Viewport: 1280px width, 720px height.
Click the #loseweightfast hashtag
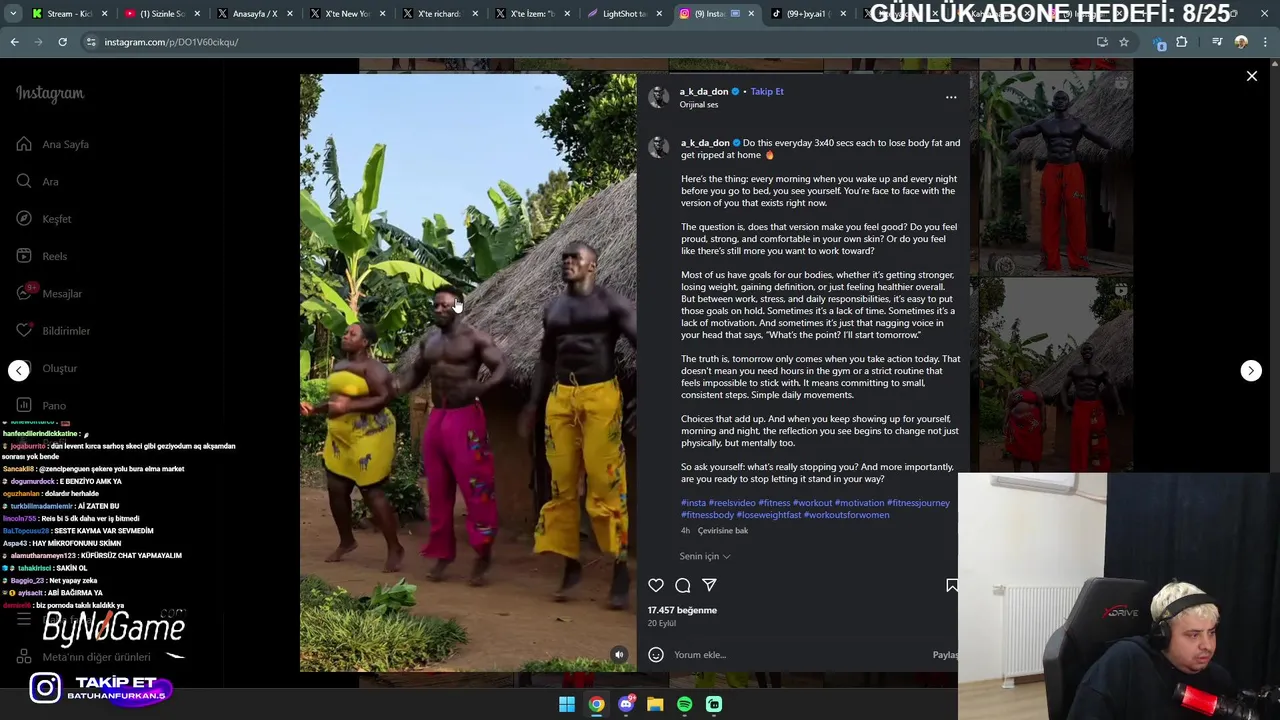coord(769,515)
